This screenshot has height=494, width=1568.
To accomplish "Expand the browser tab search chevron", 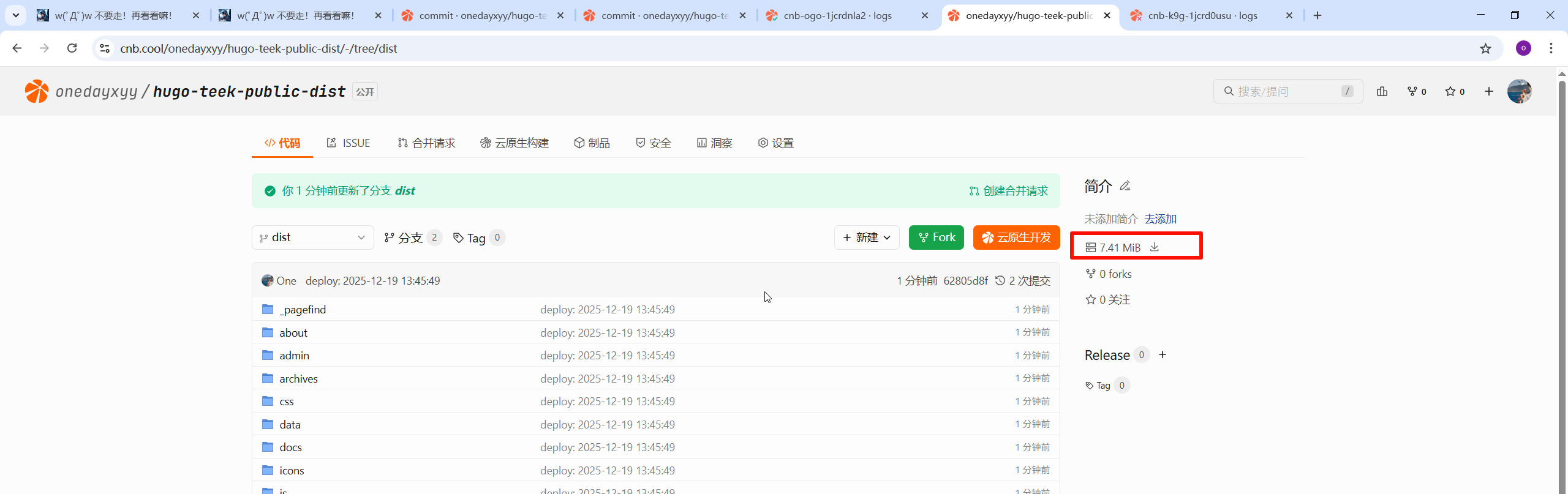I will [15, 15].
